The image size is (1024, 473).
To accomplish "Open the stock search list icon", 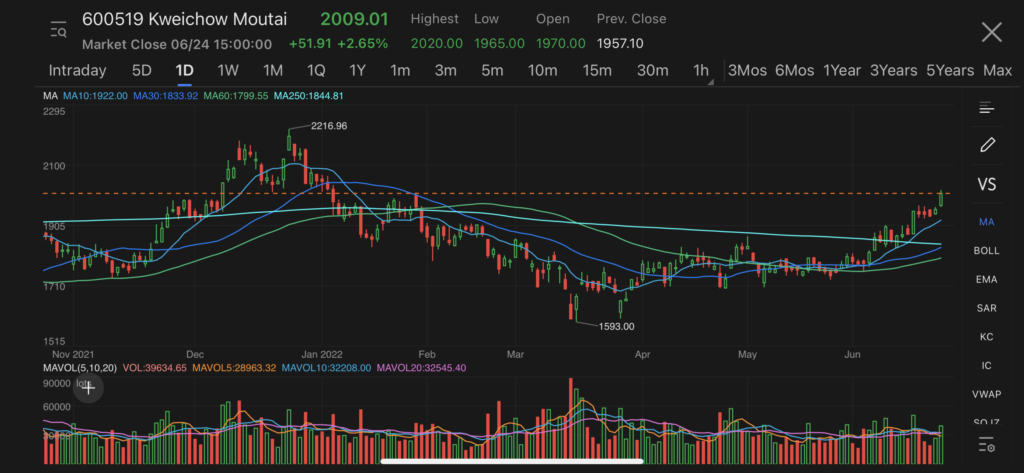I will (x=58, y=29).
